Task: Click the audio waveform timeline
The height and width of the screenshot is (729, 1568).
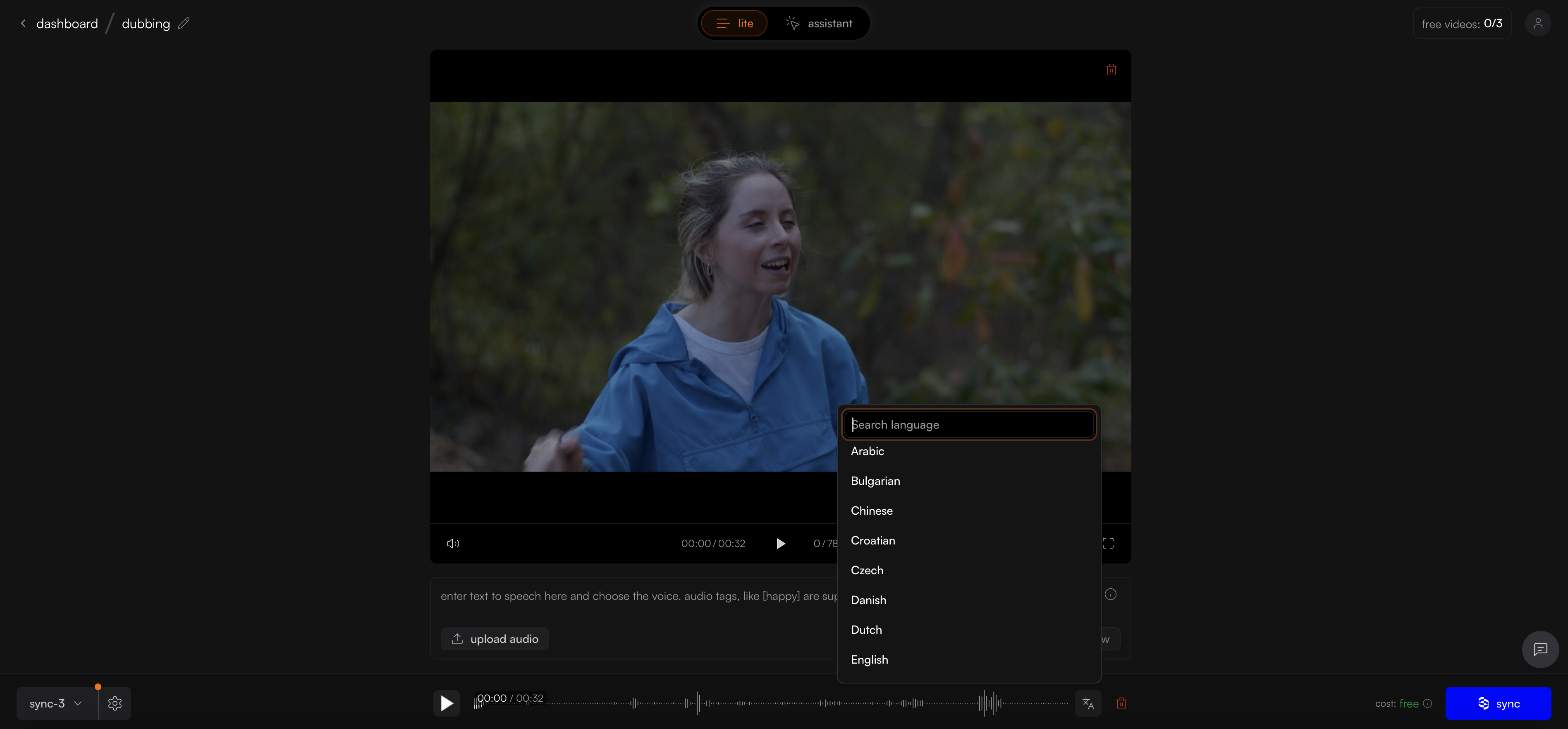Action: (x=791, y=703)
